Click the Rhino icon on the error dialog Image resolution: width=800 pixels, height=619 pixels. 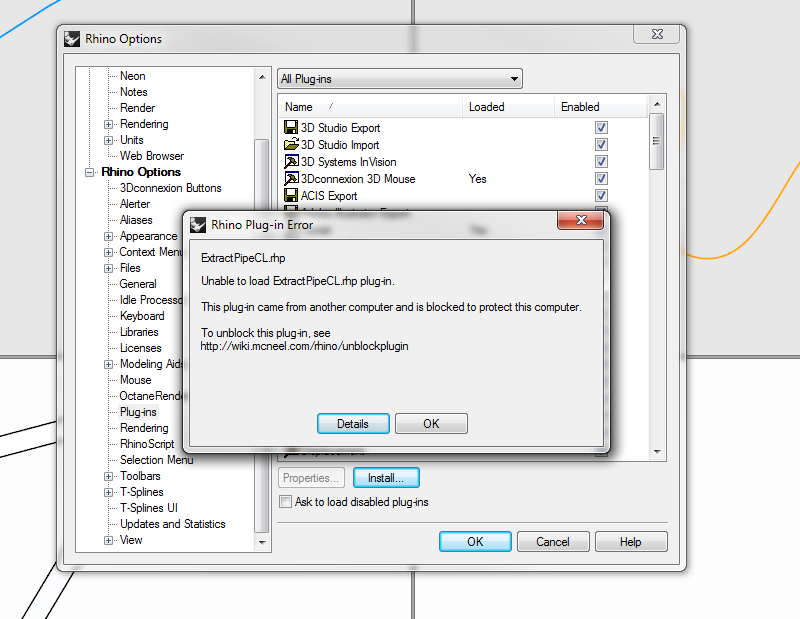[x=198, y=224]
